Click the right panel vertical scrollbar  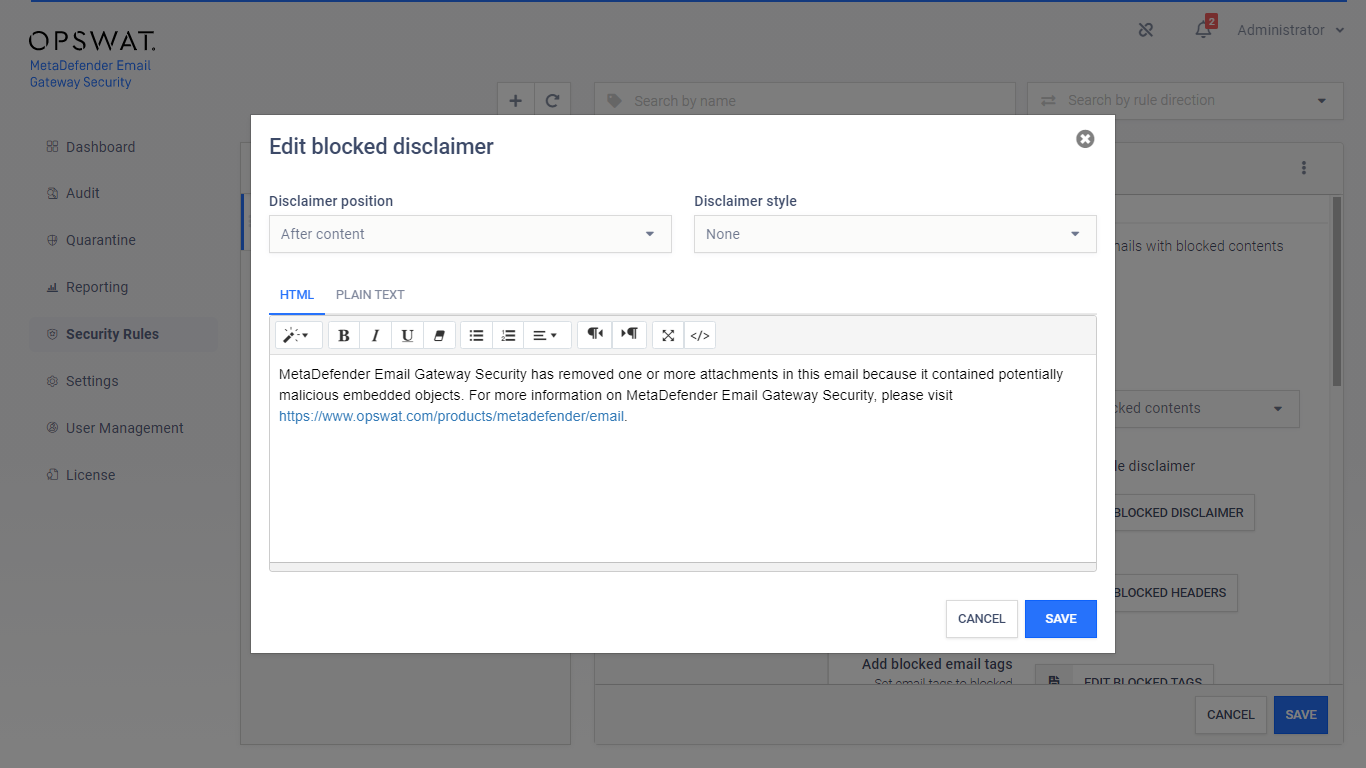click(1336, 291)
